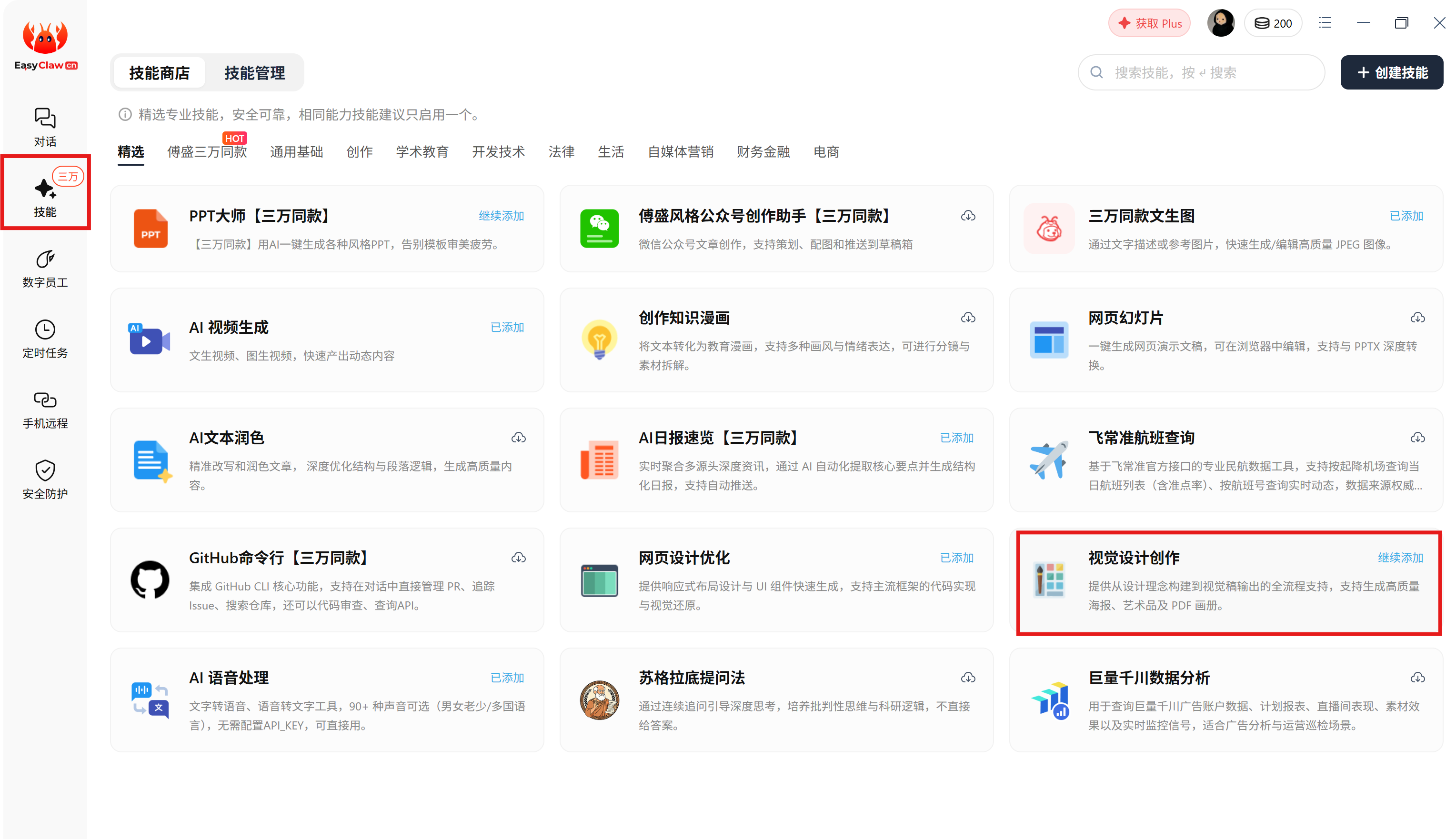Image resolution: width=1456 pixels, height=839 pixels.
Task: Click the AI 语音处理 speech translation icon
Action: click(x=150, y=699)
